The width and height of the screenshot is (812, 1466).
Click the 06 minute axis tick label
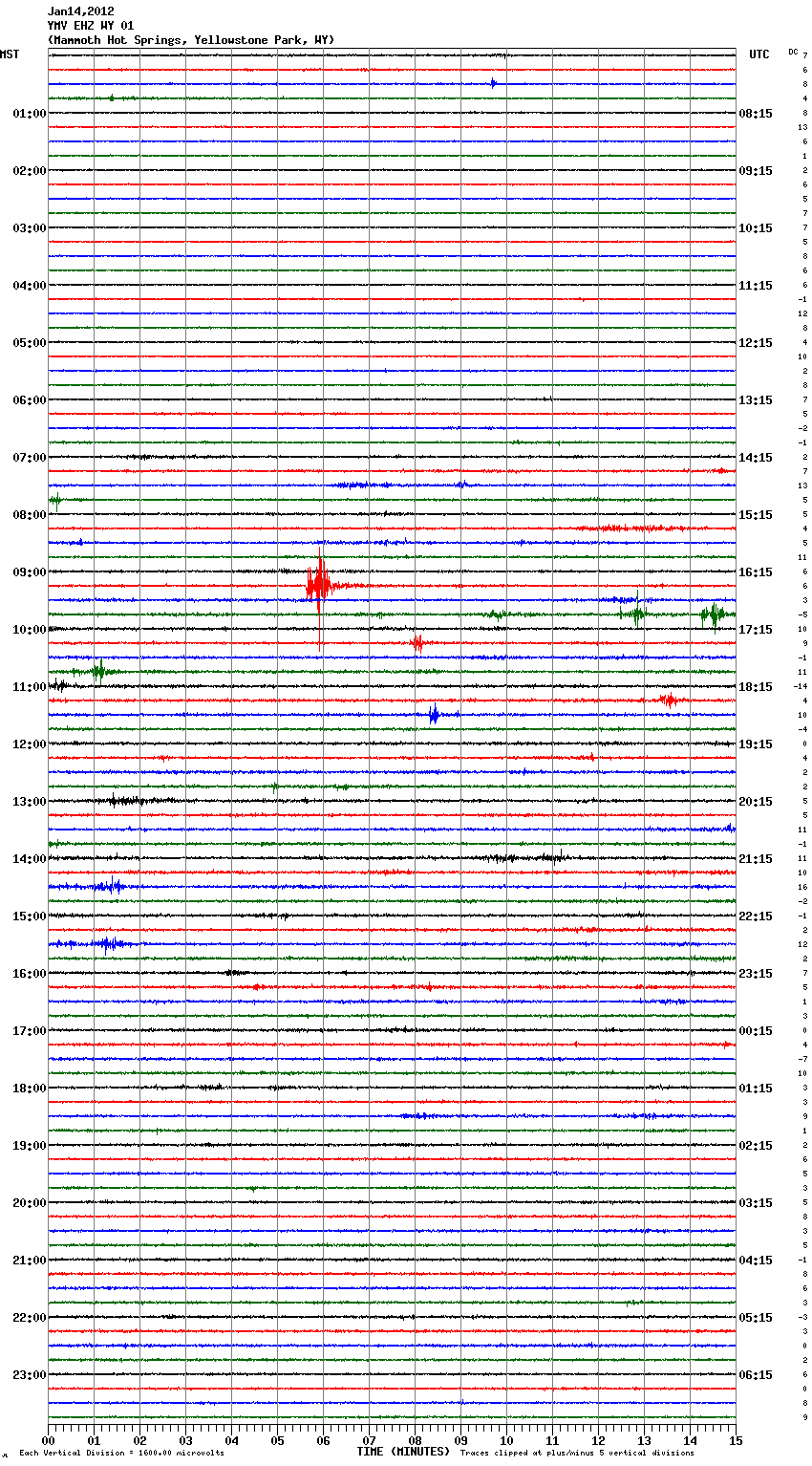pyautogui.click(x=323, y=1440)
